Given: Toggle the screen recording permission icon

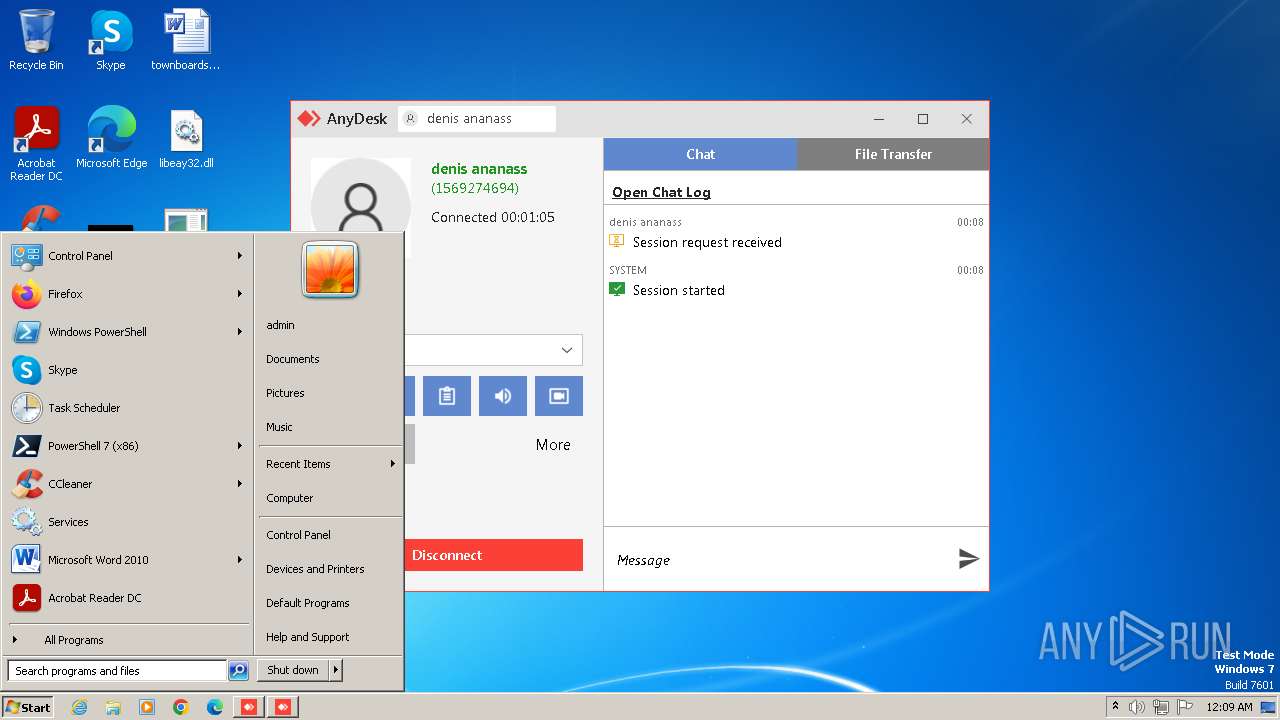Looking at the screenshot, I should (x=559, y=396).
